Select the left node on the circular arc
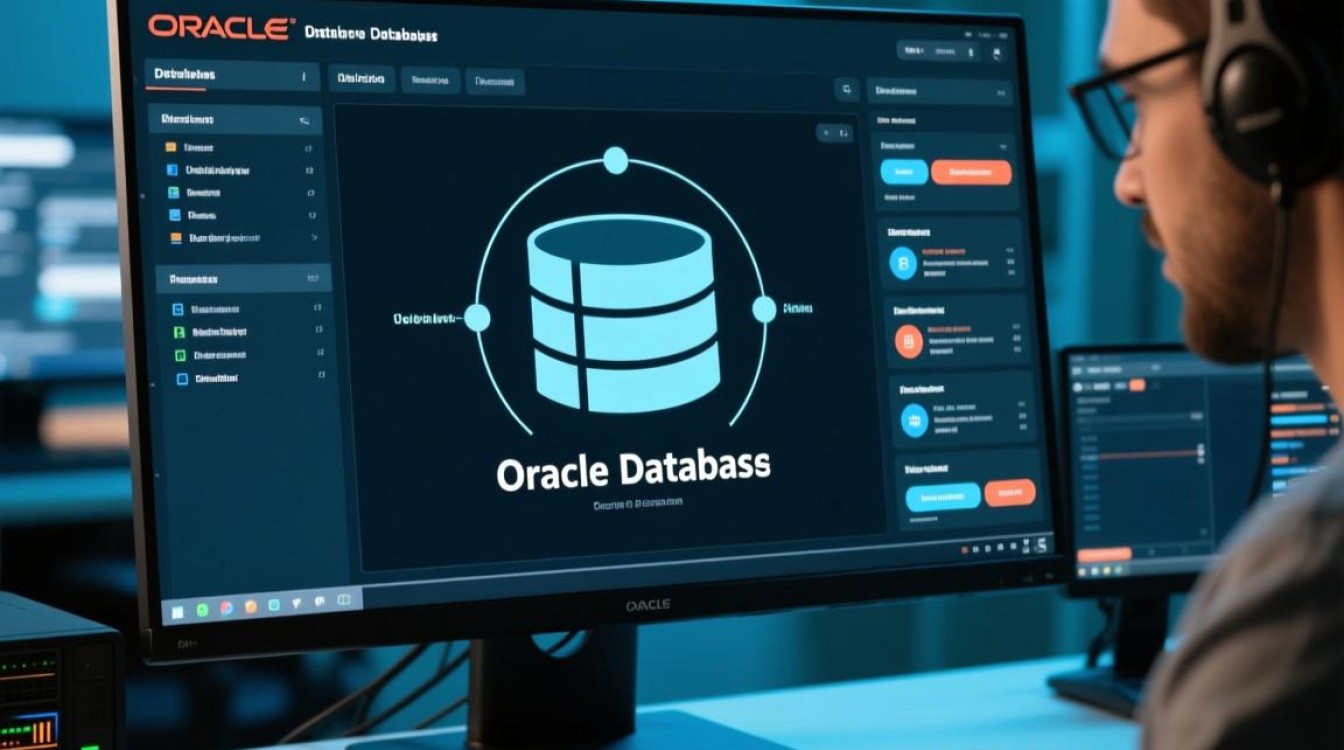 [x=477, y=318]
